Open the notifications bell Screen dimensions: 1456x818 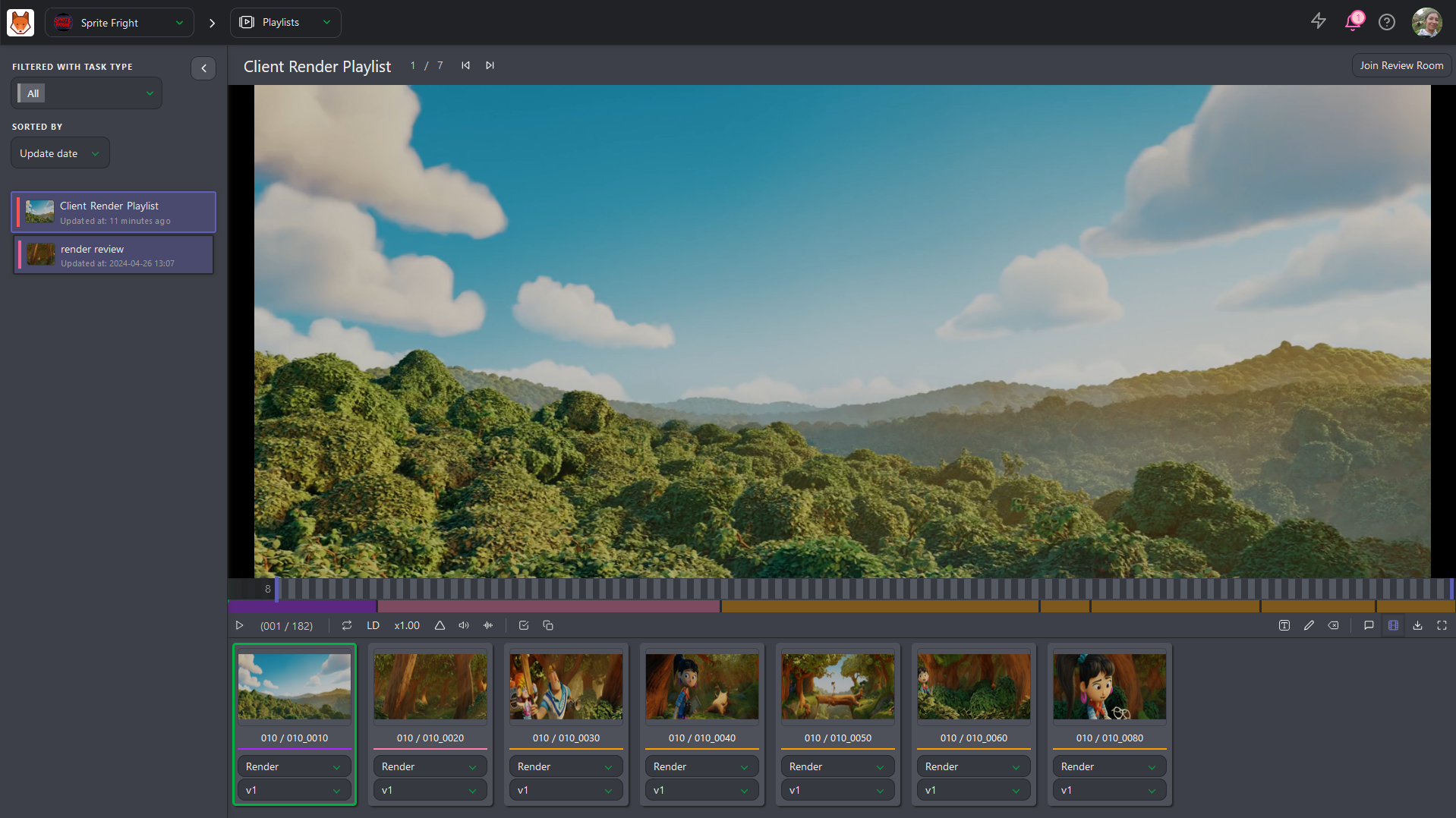[x=1353, y=22]
